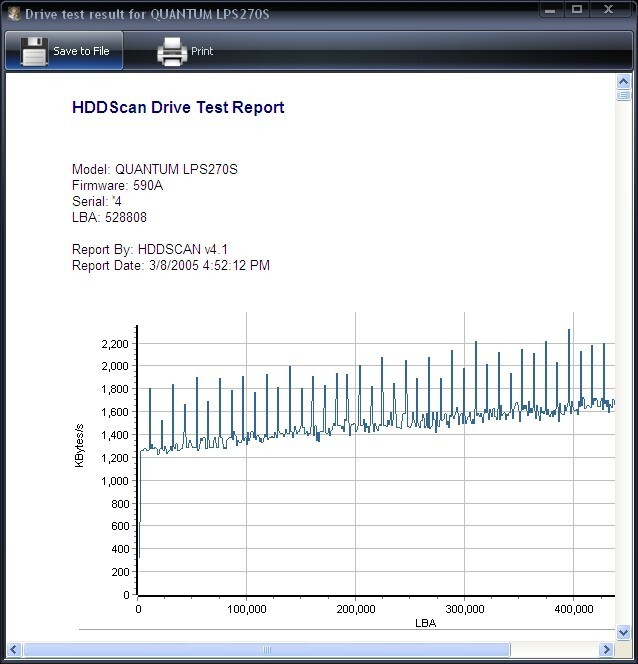This screenshot has height=664, width=638.
Task: Click the '1,600' y-axis value
Action: pyautogui.click(x=115, y=412)
